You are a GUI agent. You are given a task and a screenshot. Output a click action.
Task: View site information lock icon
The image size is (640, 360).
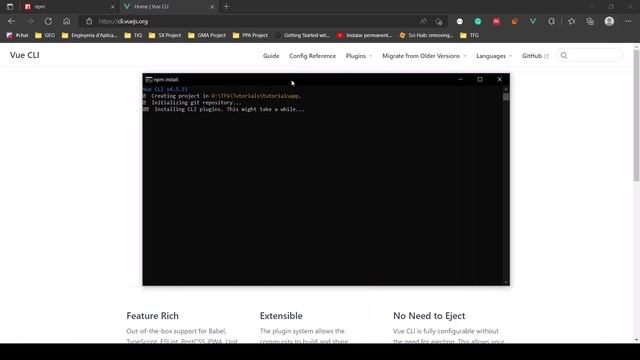[89, 21]
